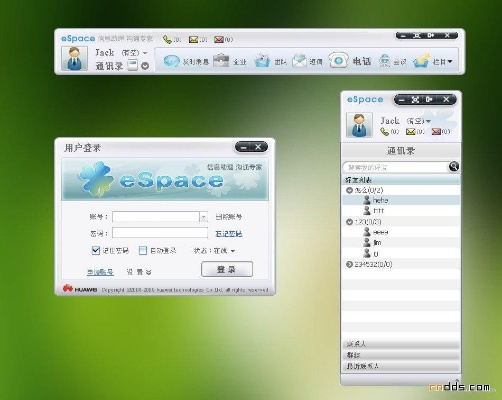Viewport: 502px width, 400px height.
Task: Expand the group 234532 (0/0)
Action: [349, 264]
